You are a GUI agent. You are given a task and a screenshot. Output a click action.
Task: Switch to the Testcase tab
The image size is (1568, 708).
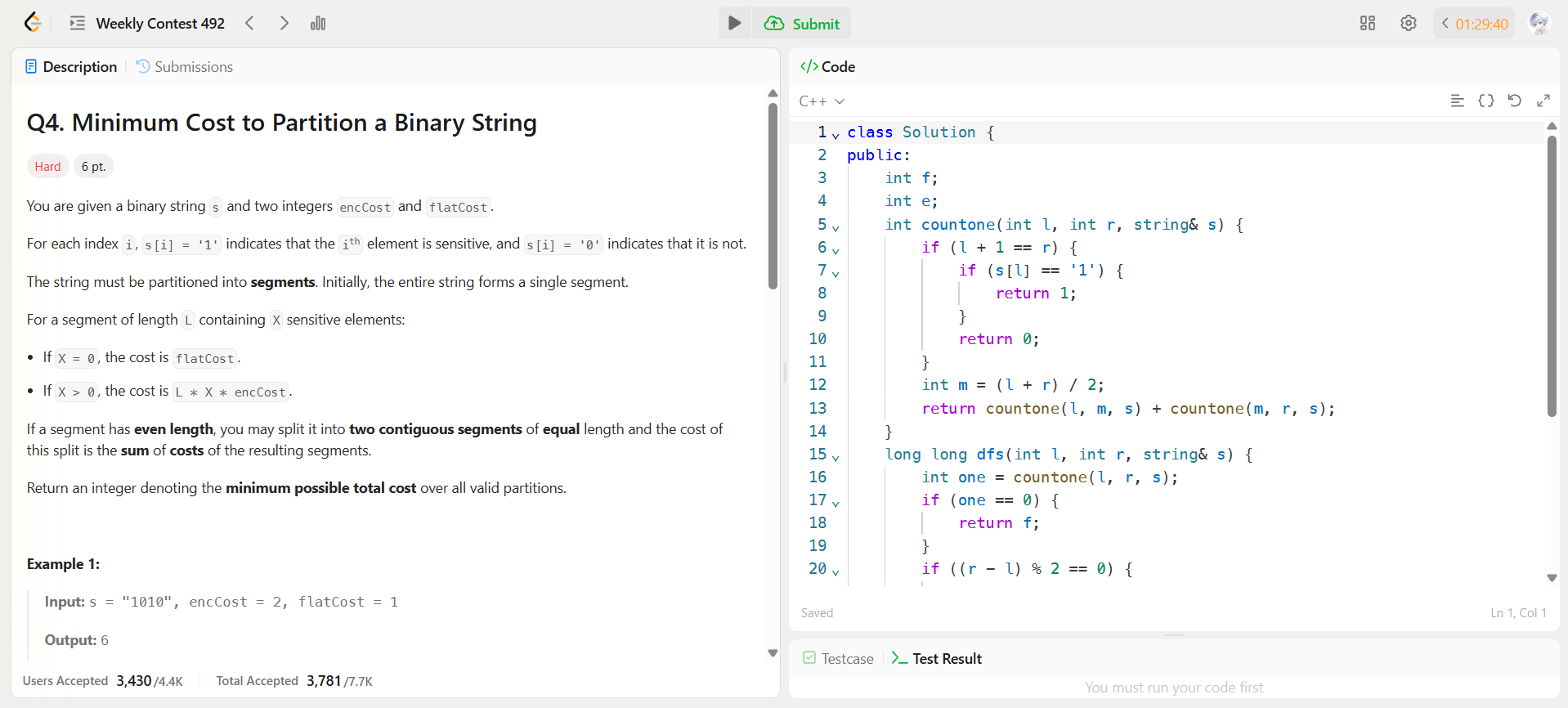pyautogui.click(x=839, y=659)
